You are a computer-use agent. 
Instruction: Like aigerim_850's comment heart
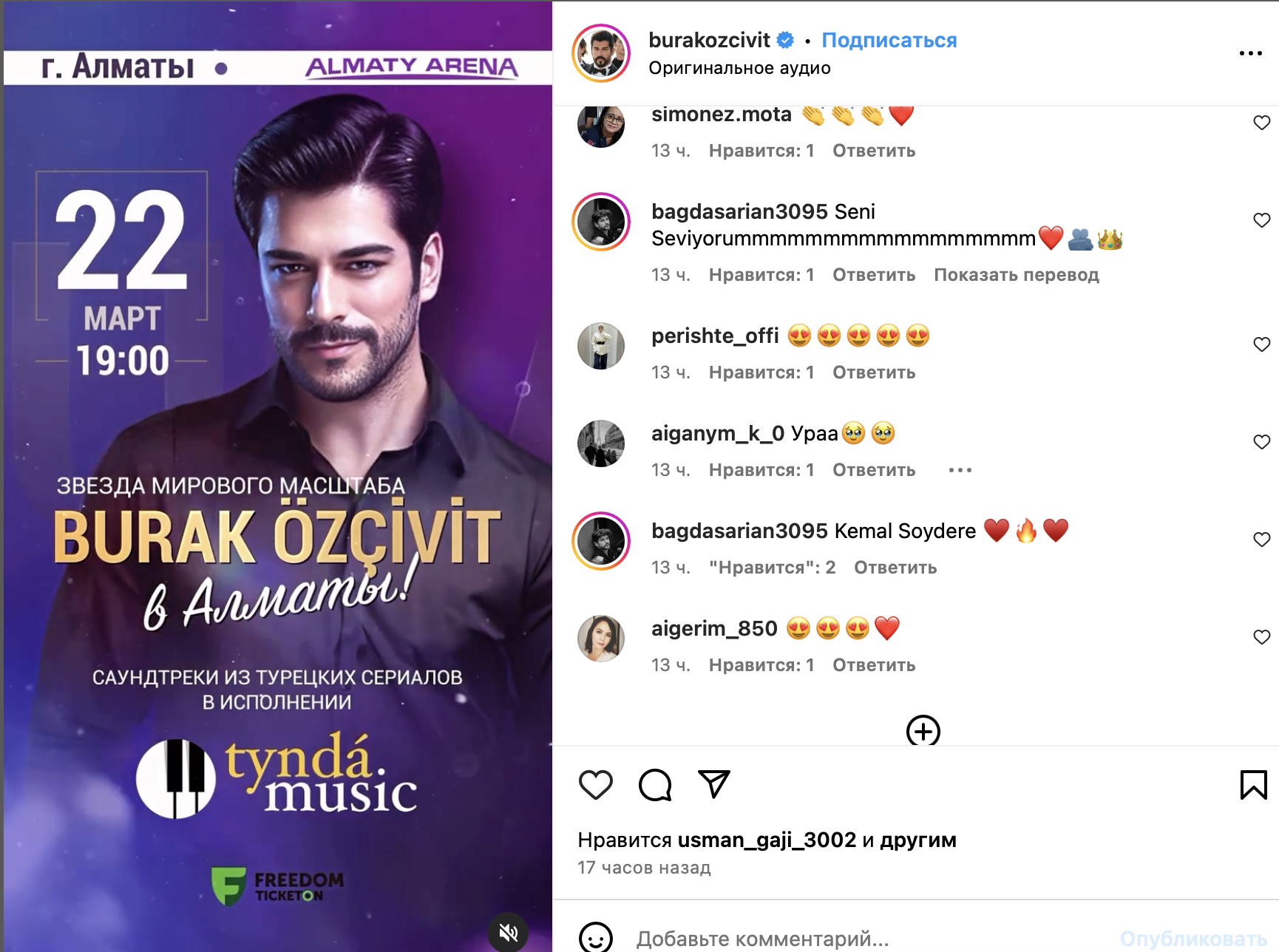click(1262, 637)
